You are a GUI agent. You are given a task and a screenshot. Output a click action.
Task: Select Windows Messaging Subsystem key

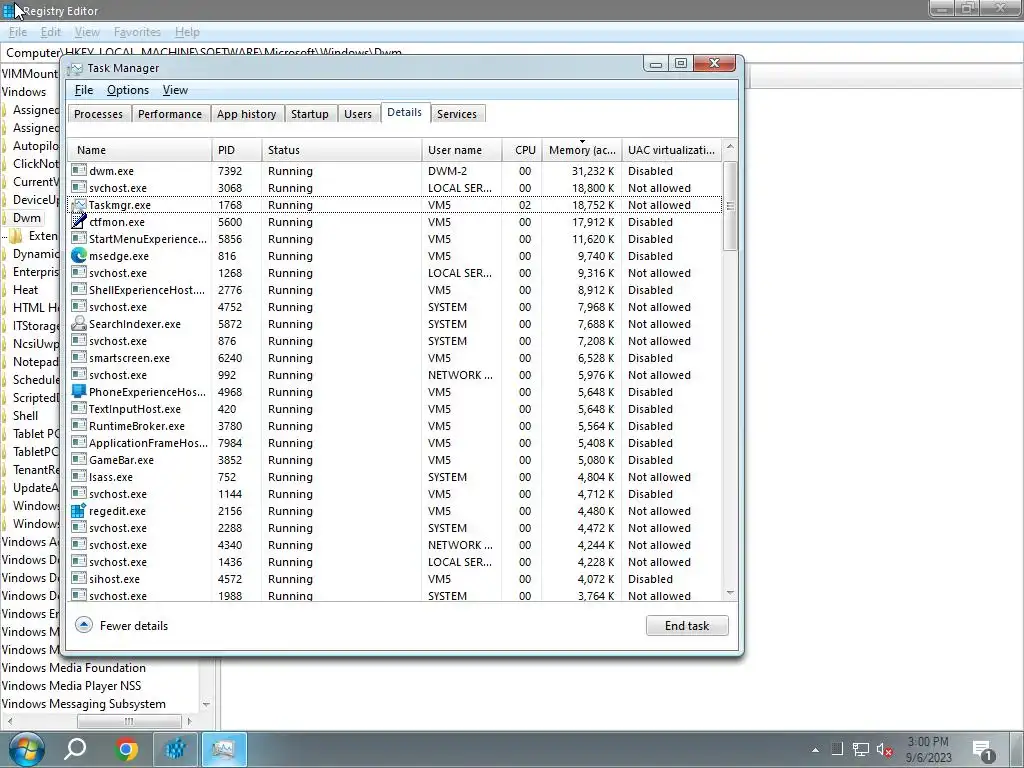[x=84, y=703]
